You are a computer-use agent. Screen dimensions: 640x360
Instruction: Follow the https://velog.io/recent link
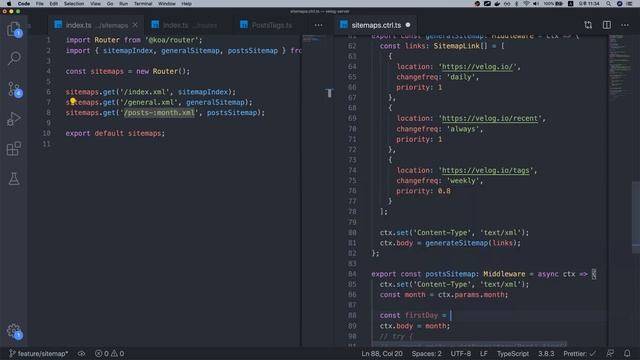point(490,118)
